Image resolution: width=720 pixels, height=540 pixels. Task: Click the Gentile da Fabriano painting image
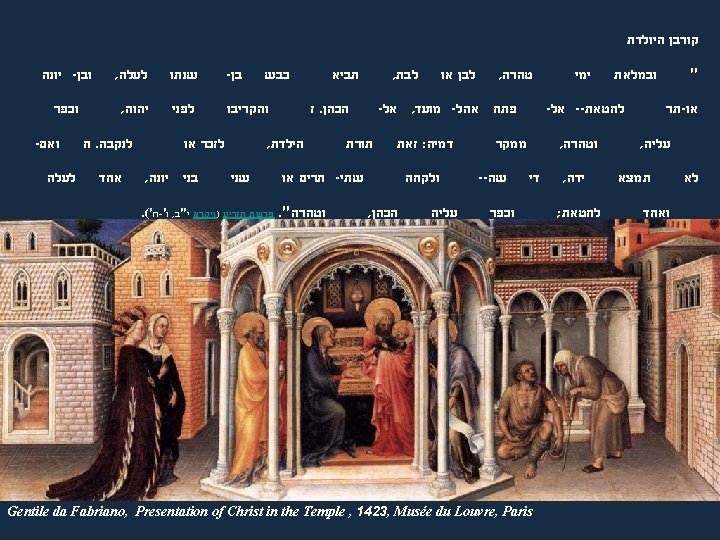(x=360, y=360)
